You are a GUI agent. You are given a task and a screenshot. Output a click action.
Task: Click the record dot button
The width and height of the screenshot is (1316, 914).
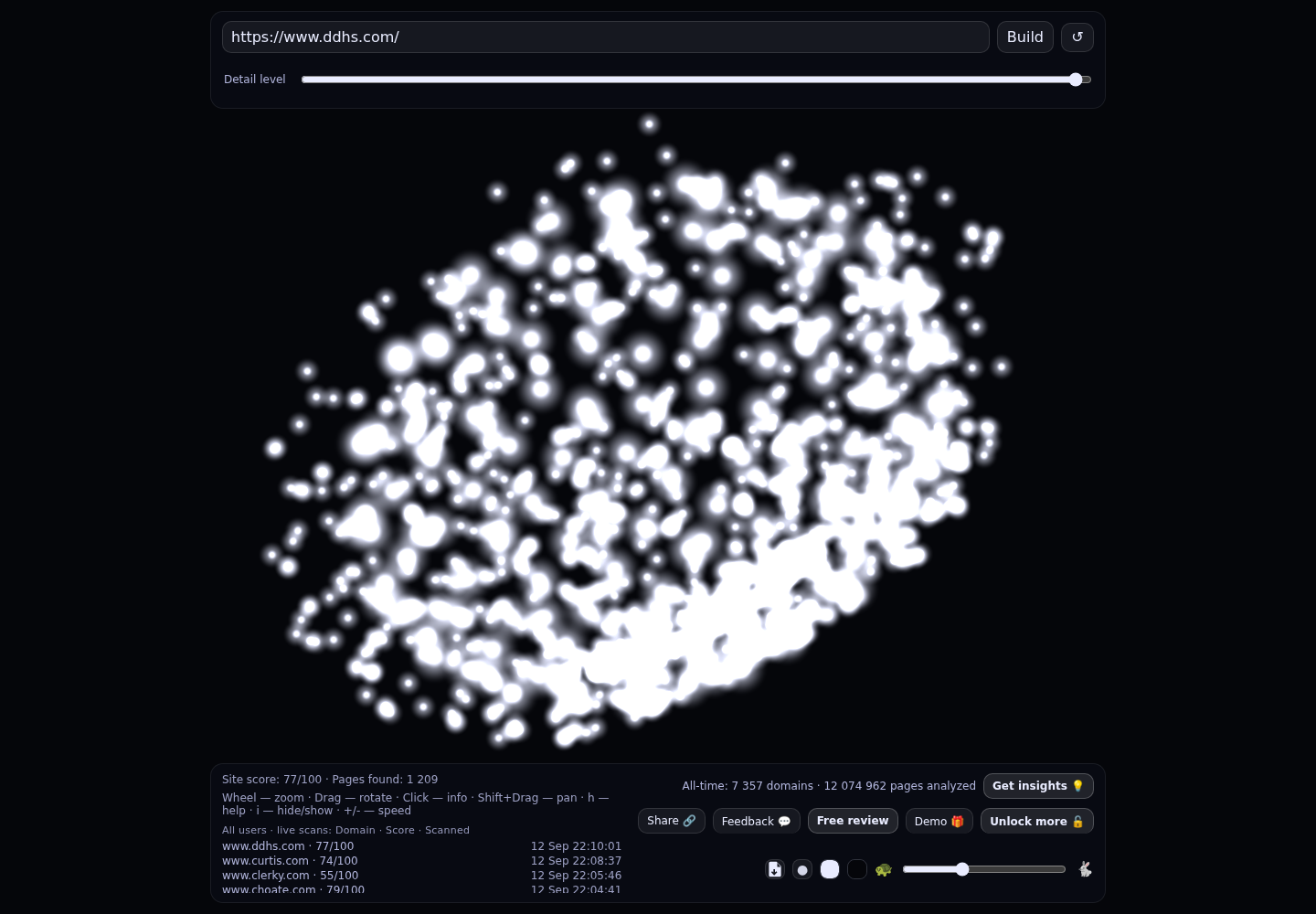click(x=802, y=869)
